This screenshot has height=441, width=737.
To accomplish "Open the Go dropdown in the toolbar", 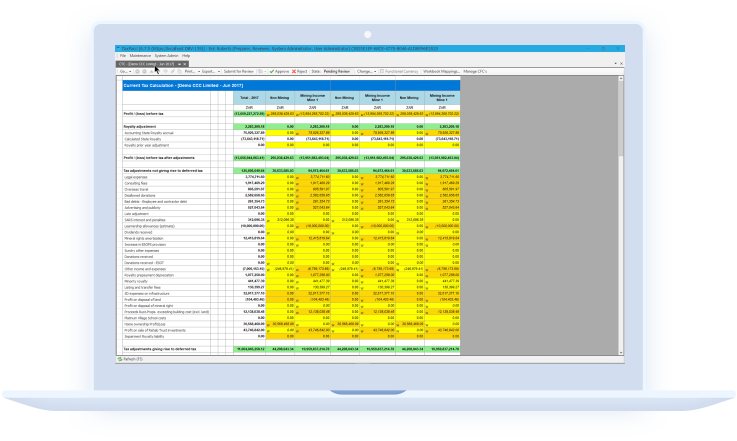I will pos(125,72).
